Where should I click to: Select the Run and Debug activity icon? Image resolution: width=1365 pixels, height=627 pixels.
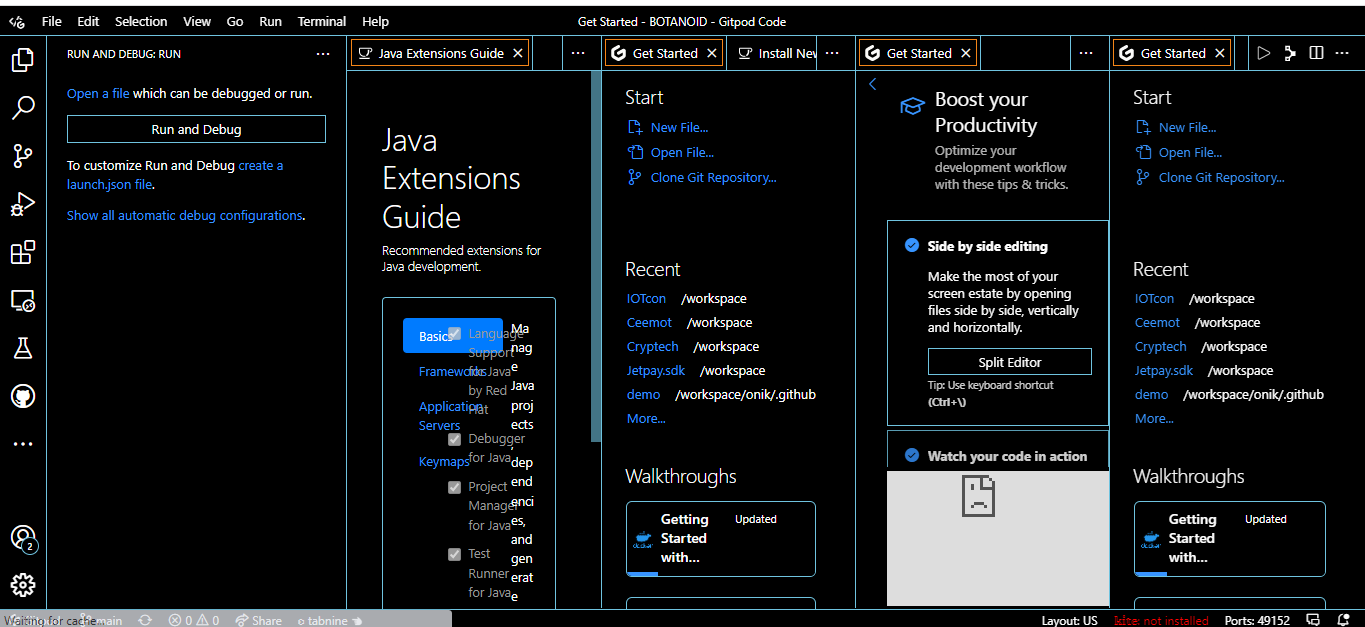point(22,204)
